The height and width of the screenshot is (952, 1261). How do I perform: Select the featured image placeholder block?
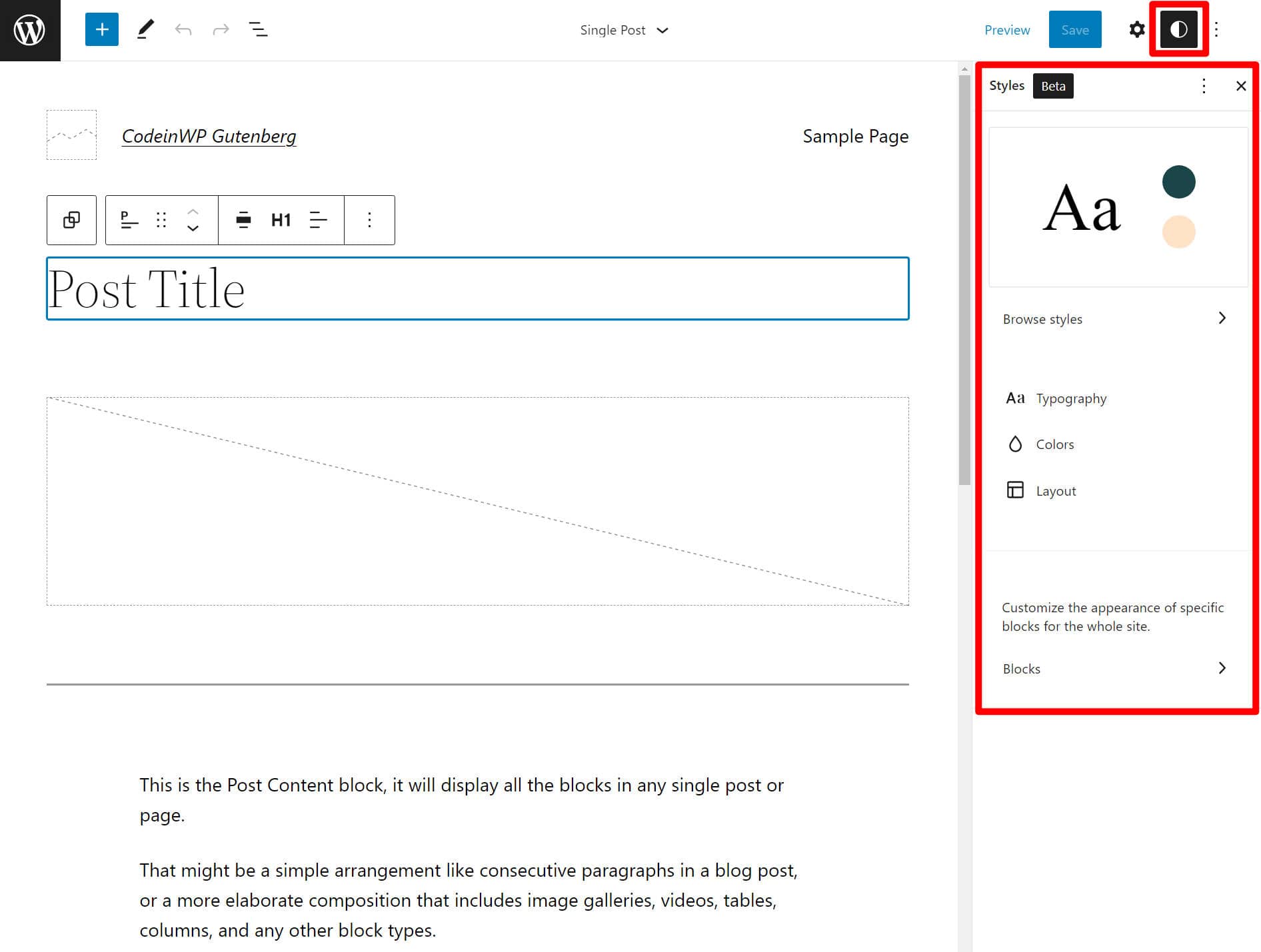(478, 501)
